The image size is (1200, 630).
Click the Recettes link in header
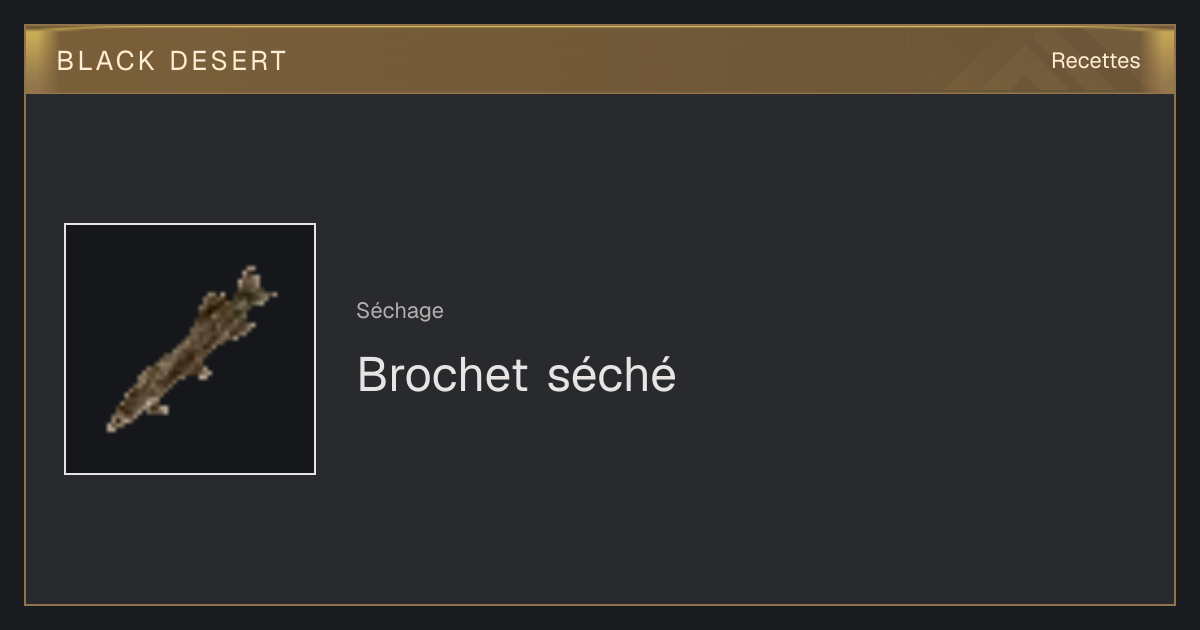coord(1095,61)
